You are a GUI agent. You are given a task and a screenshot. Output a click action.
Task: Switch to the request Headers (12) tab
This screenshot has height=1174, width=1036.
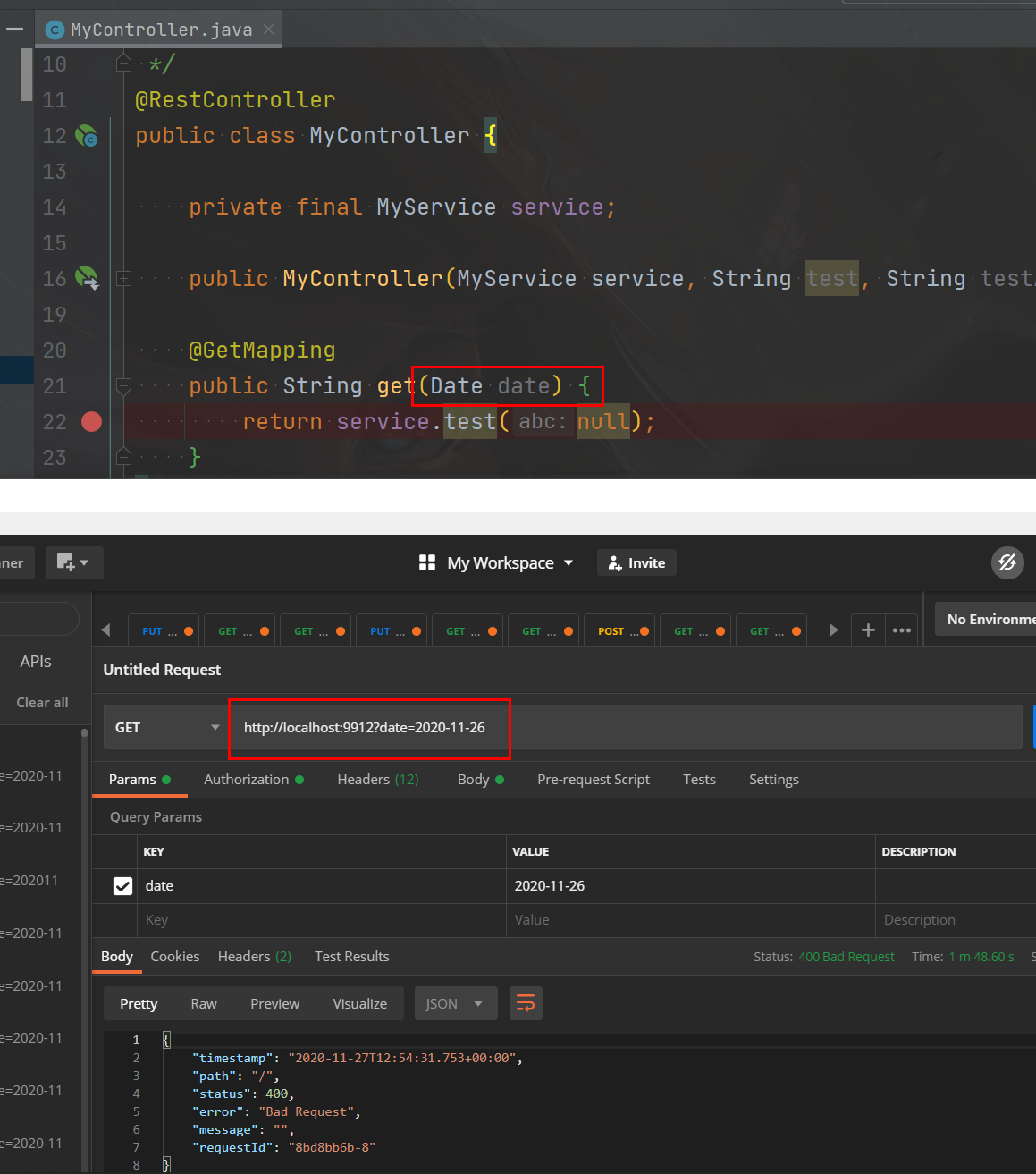(x=377, y=779)
